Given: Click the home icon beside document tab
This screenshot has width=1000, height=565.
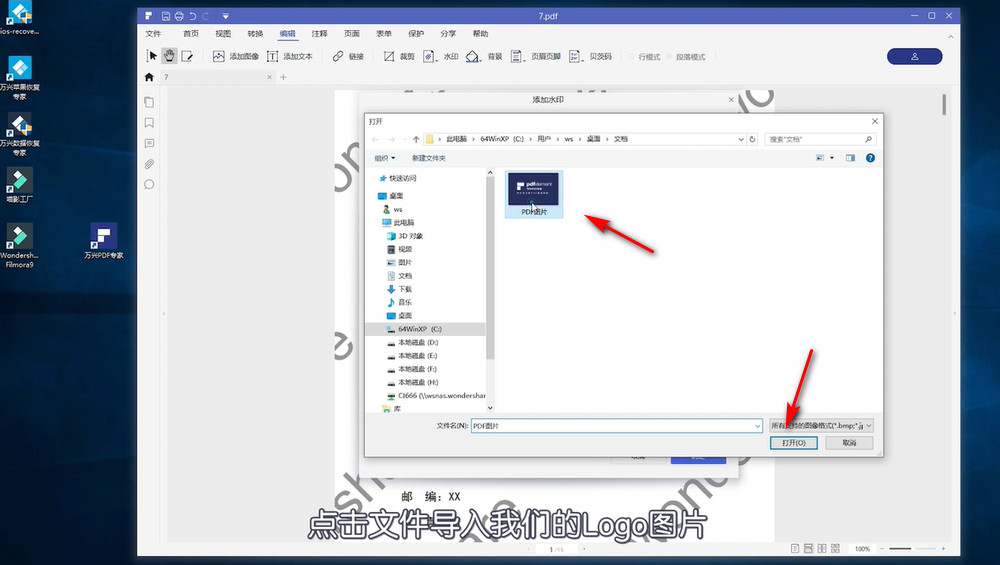Looking at the screenshot, I should [149, 77].
